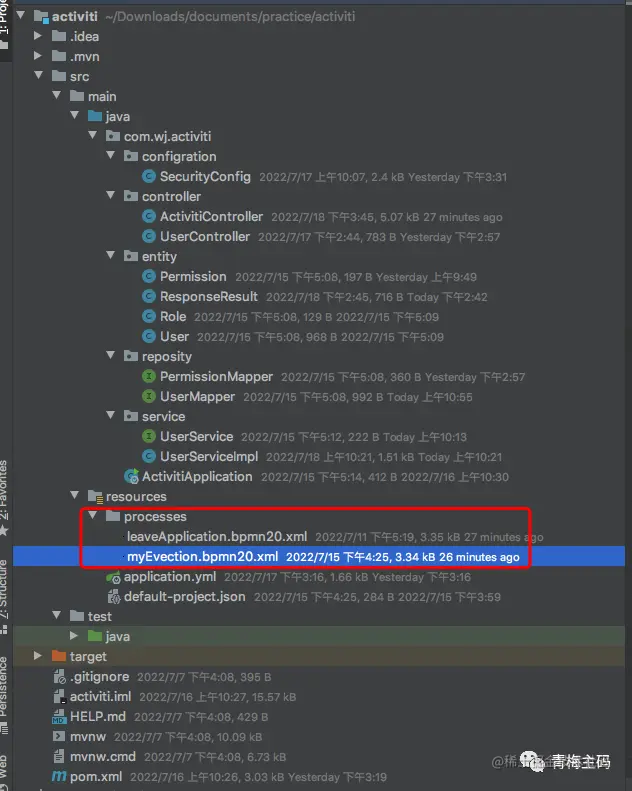632x791 pixels.
Task: Click the green test java folder icon
Action: click(x=95, y=636)
